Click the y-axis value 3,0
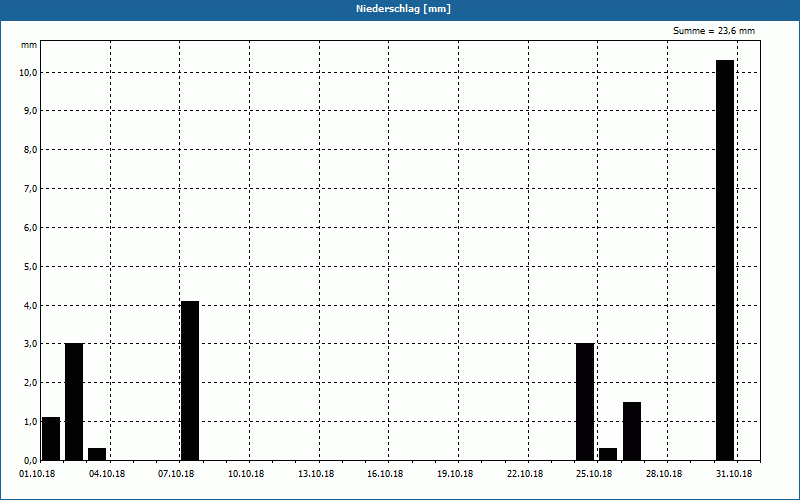The height and width of the screenshot is (500, 800). (x=31, y=344)
